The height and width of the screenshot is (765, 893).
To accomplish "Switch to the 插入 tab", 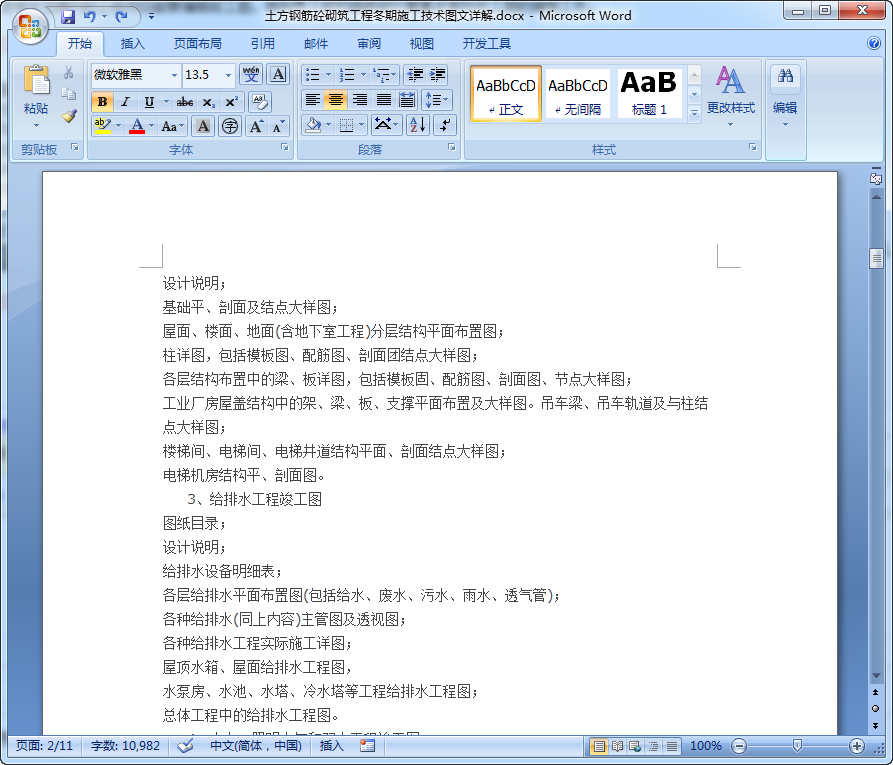I will (133, 43).
